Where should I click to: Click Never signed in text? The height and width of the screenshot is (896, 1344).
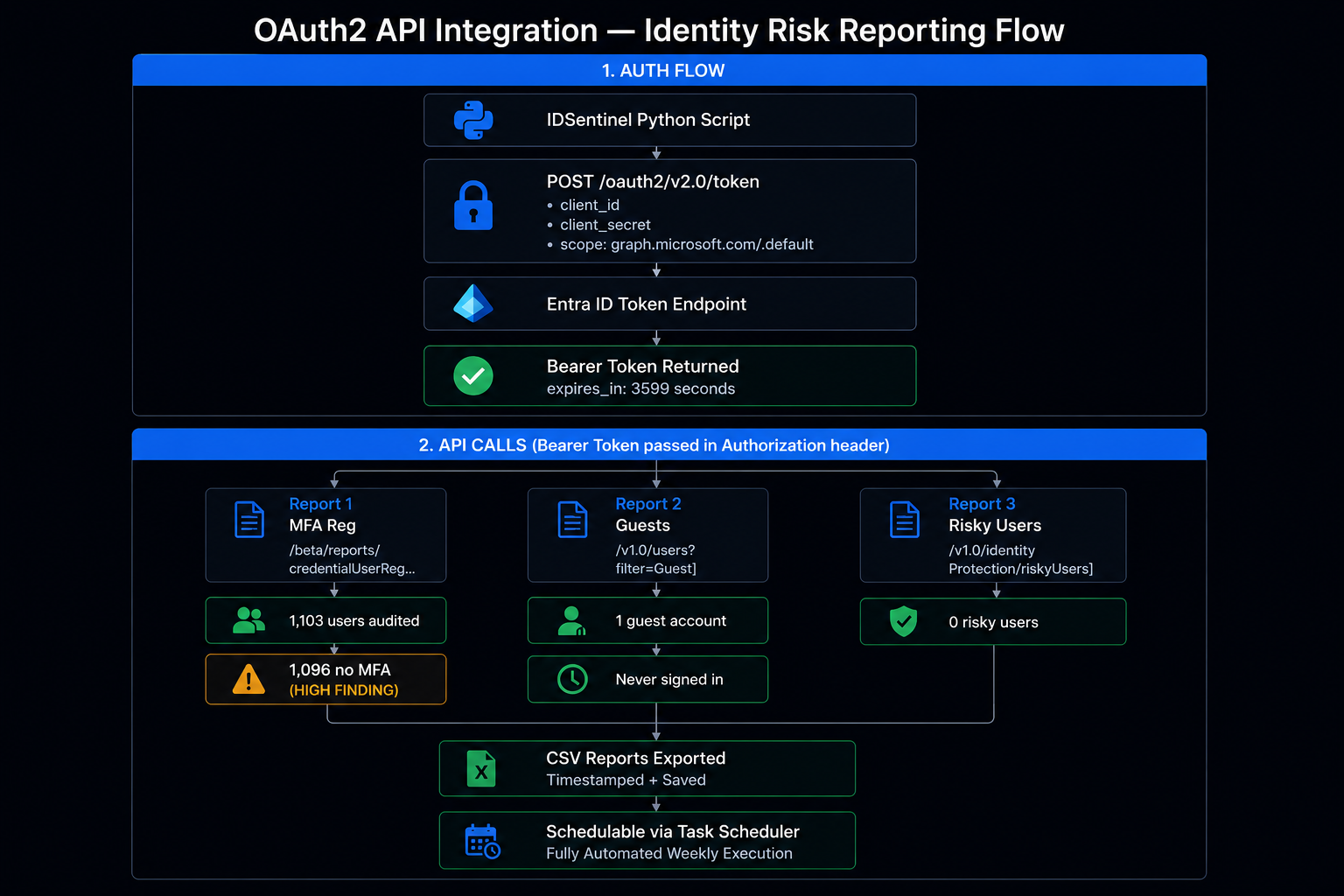pos(669,680)
